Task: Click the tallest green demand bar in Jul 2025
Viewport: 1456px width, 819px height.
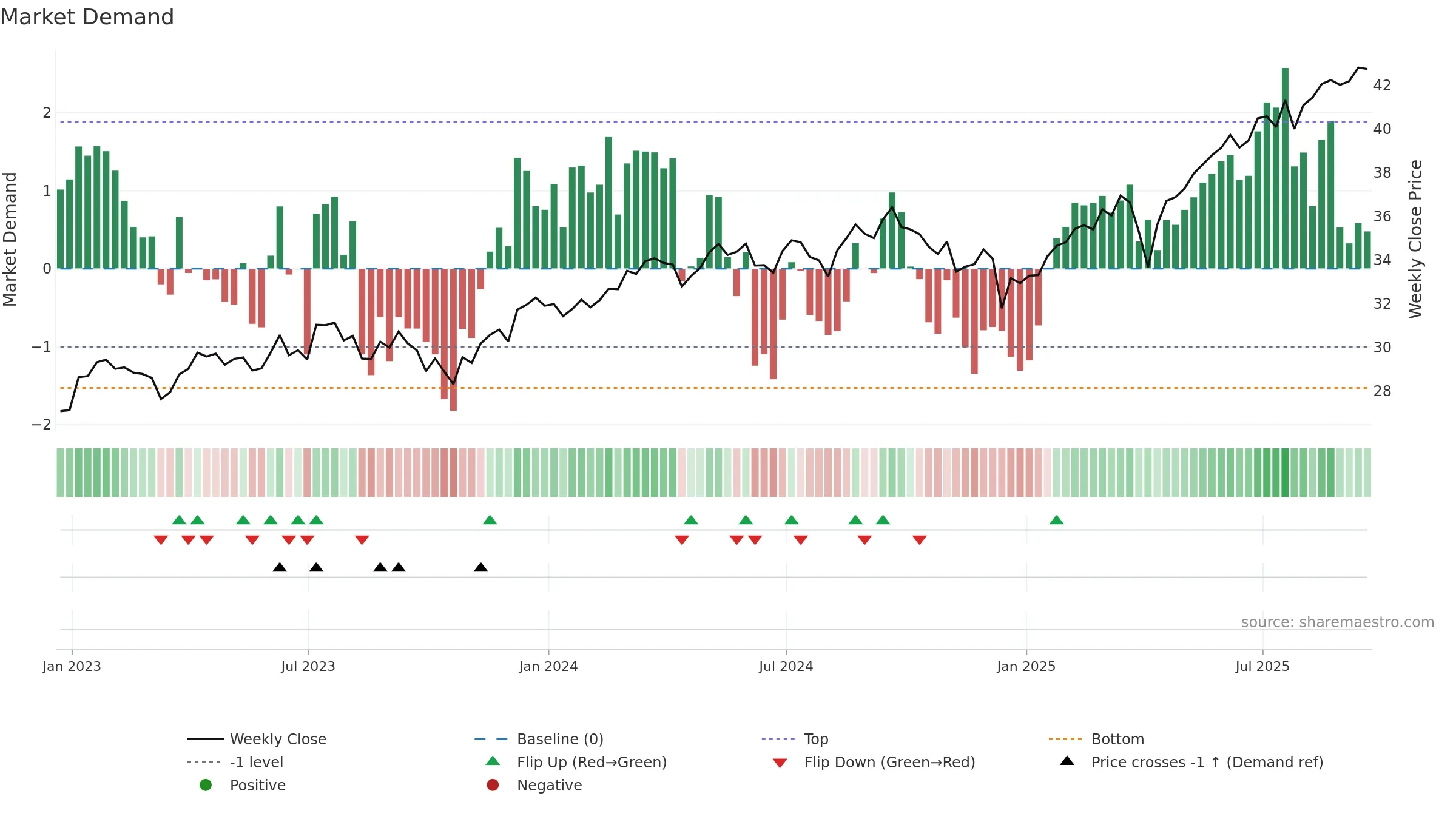Action: (x=1285, y=168)
